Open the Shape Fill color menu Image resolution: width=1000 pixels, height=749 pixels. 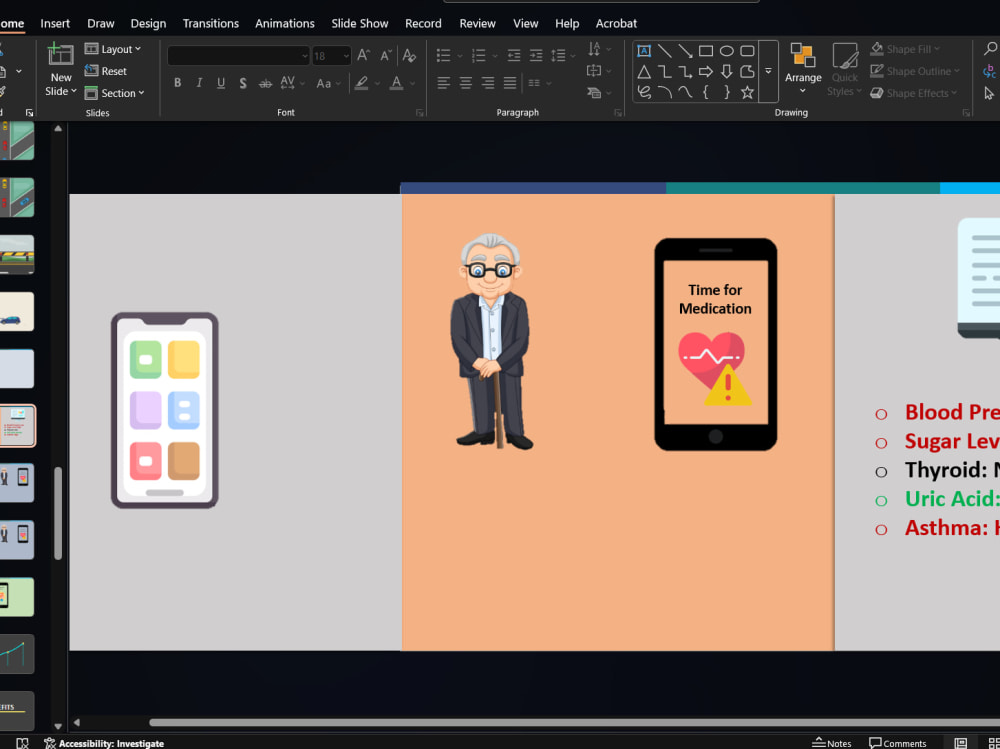click(904, 49)
